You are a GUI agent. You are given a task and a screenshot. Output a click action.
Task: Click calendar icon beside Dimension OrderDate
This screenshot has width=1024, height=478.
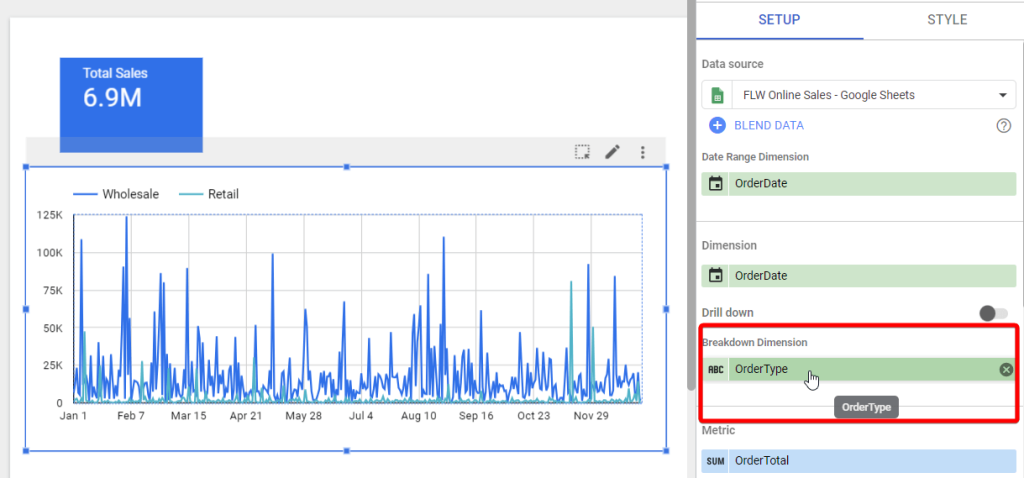coord(716,276)
